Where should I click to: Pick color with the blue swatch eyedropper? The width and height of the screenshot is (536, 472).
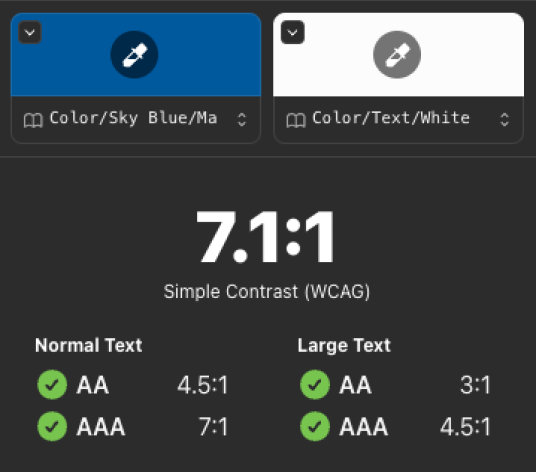[x=134, y=55]
